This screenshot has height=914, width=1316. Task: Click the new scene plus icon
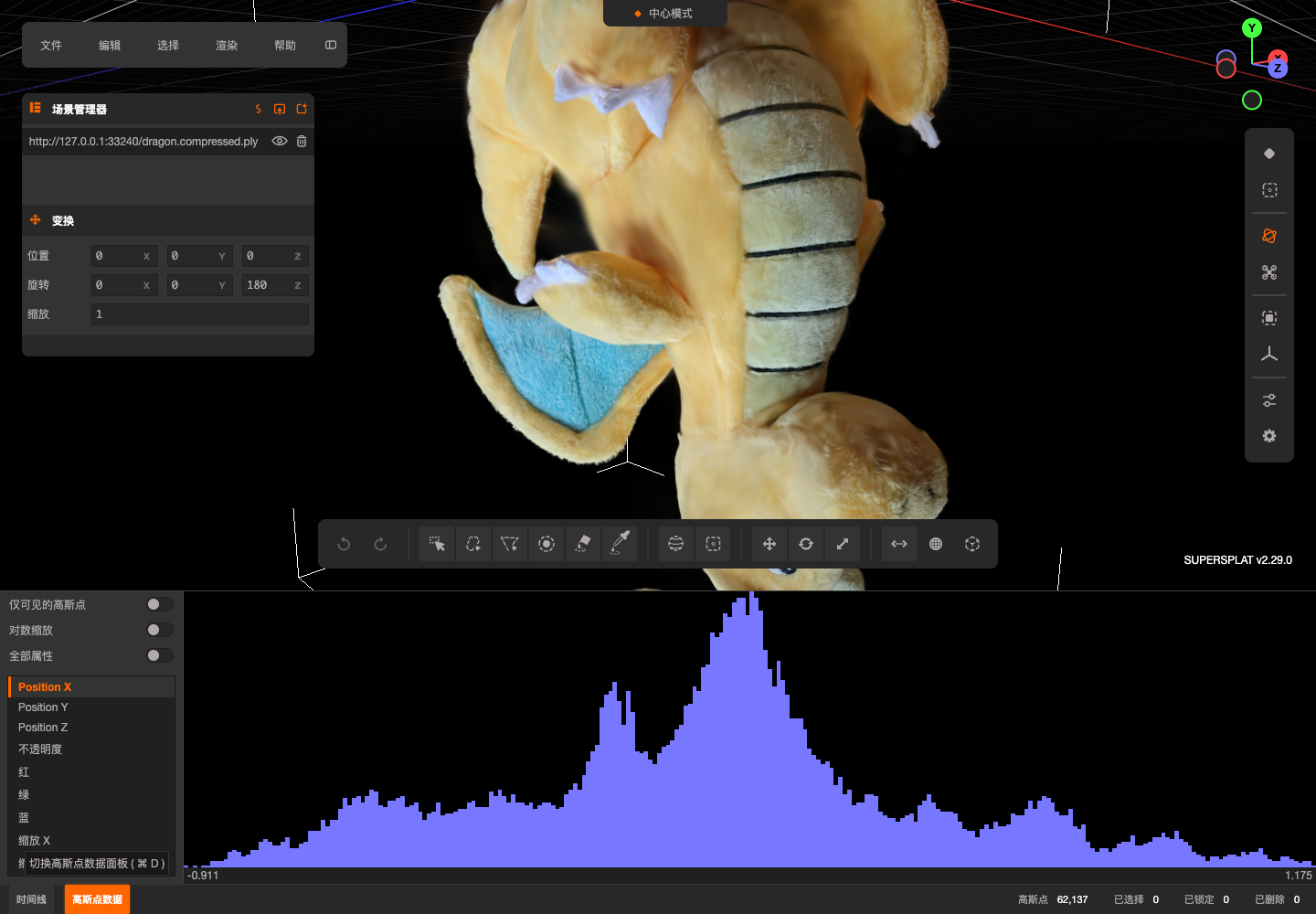[x=302, y=109]
